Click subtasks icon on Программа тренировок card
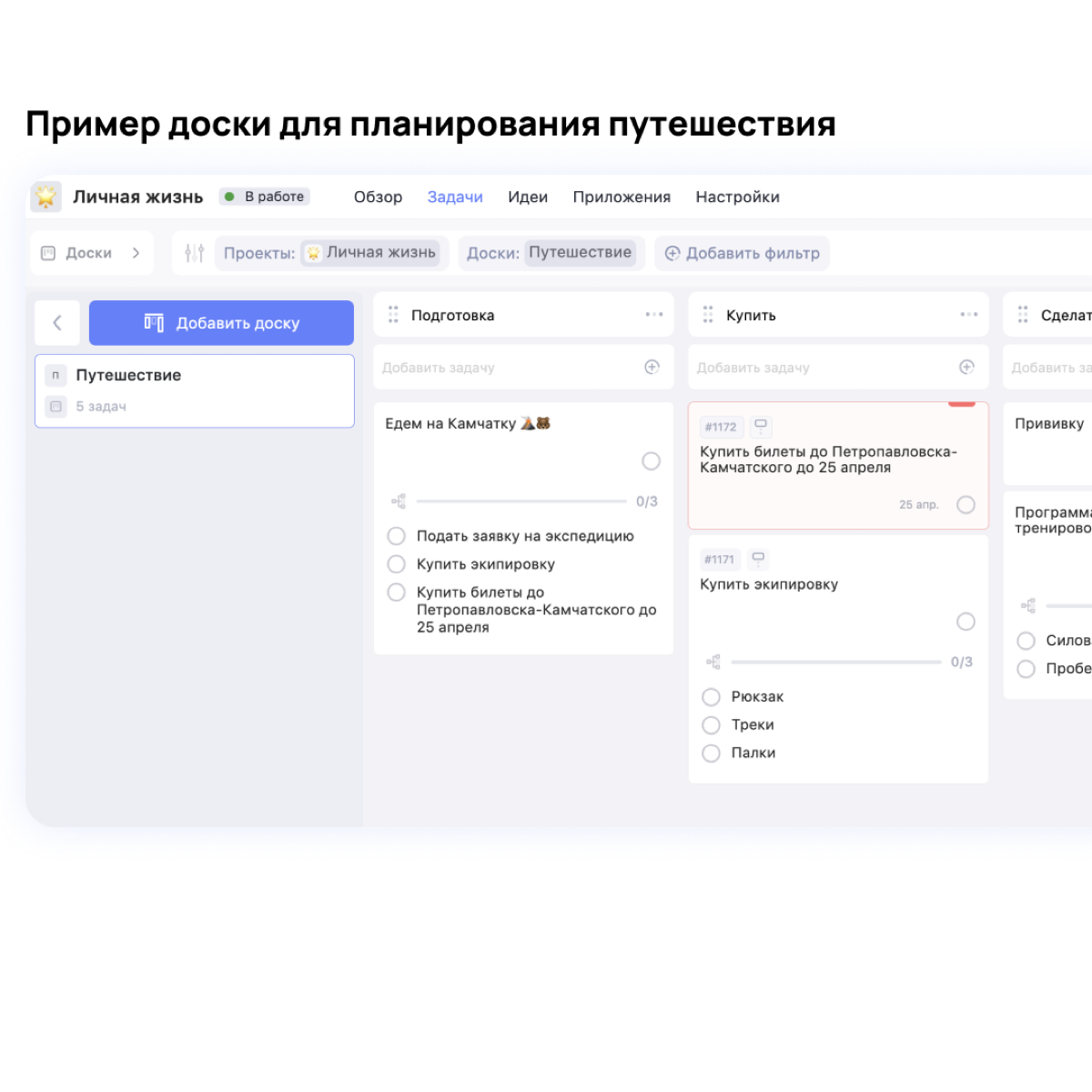 (1028, 605)
